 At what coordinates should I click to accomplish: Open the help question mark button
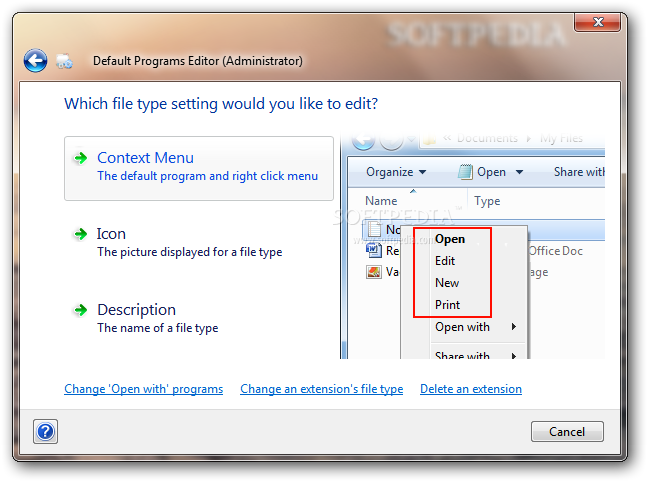pyautogui.click(x=45, y=432)
